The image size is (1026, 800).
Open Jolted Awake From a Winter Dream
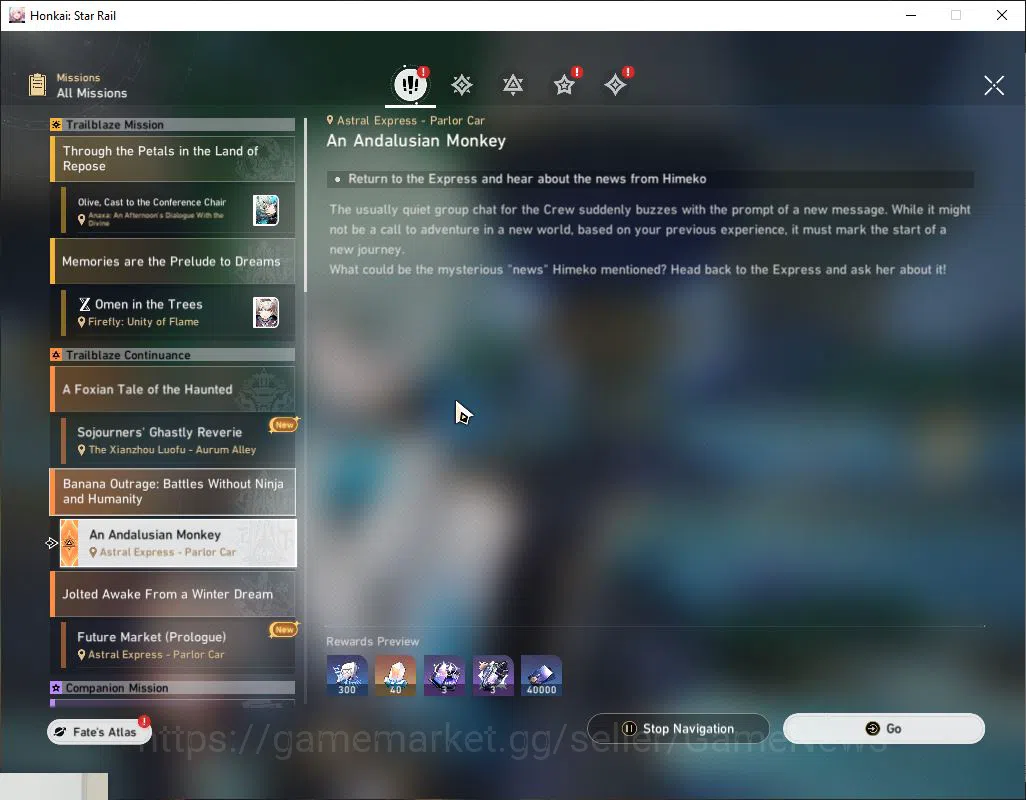pos(173,594)
